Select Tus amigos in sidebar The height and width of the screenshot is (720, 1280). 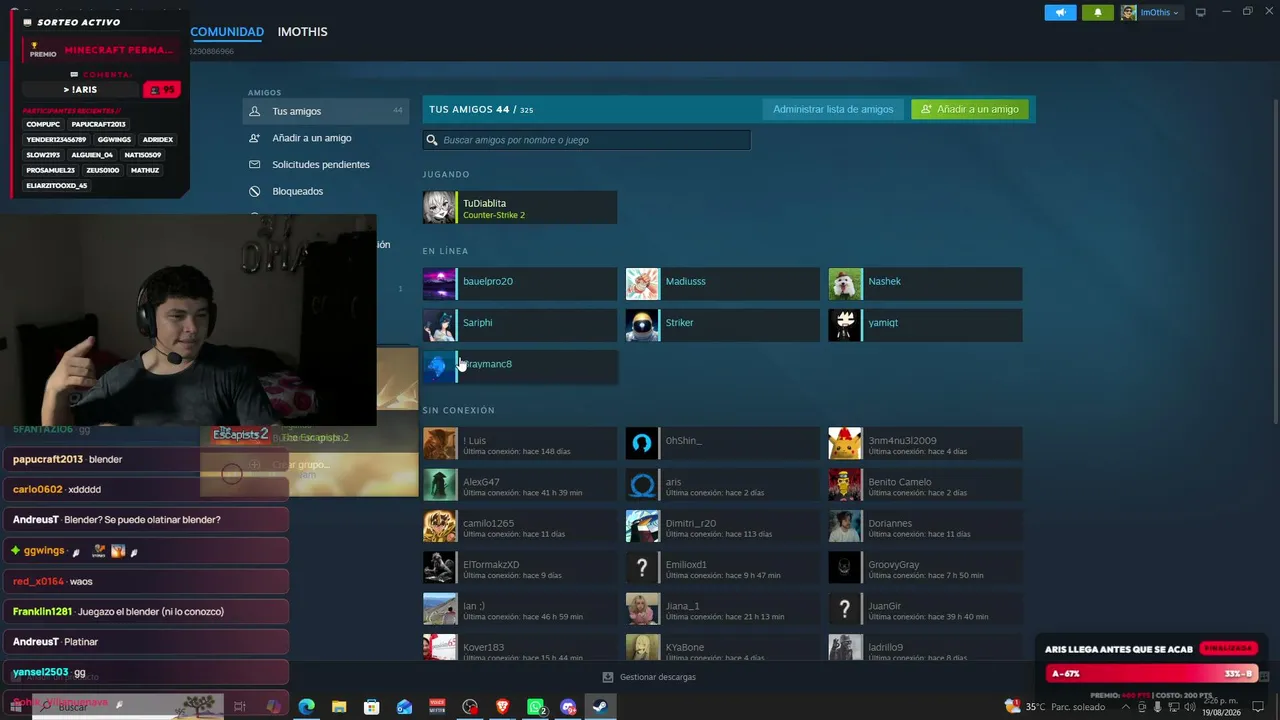325,111
